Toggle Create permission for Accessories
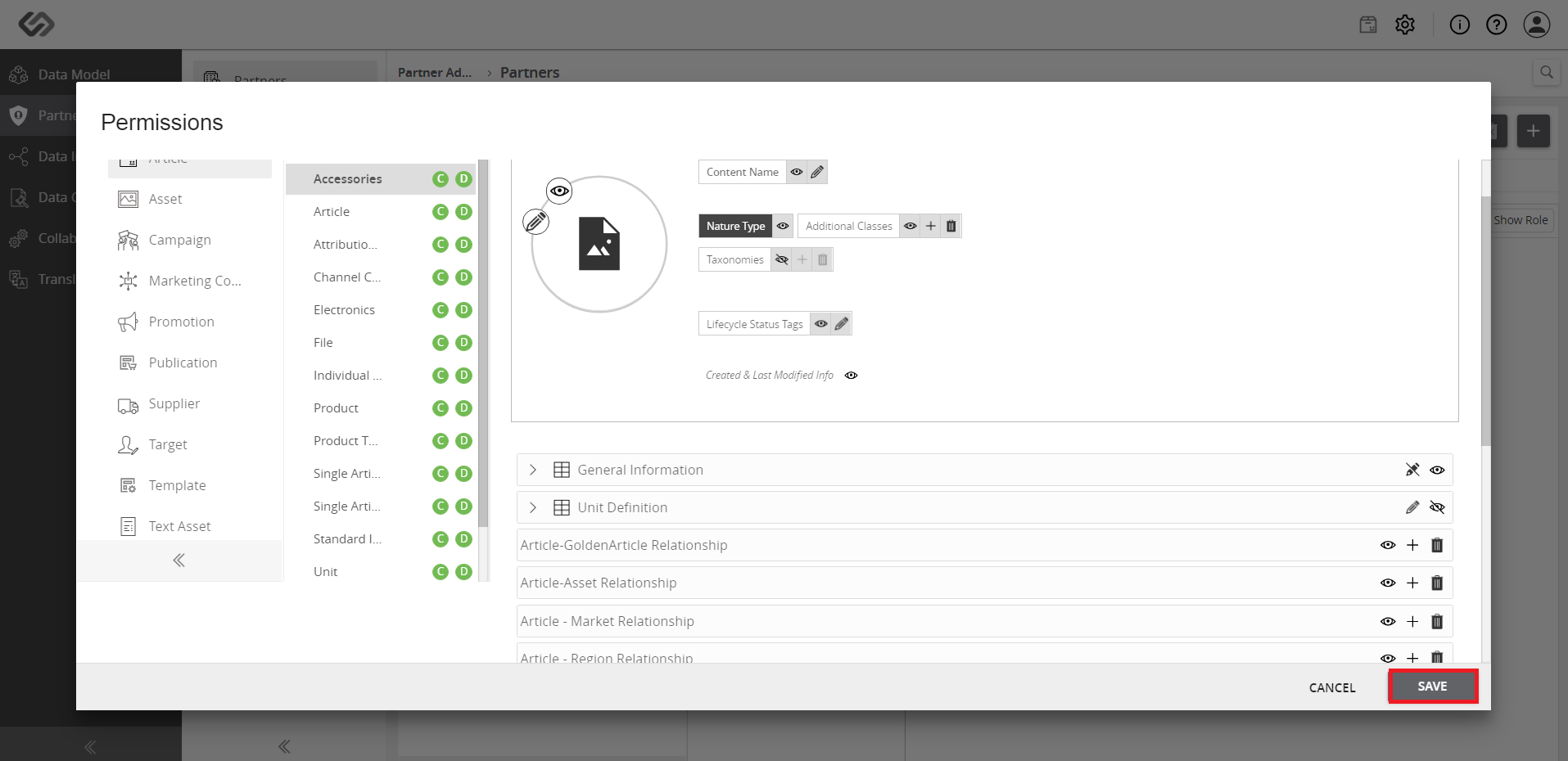Viewport: 1568px width, 761px height. click(x=441, y=178)
